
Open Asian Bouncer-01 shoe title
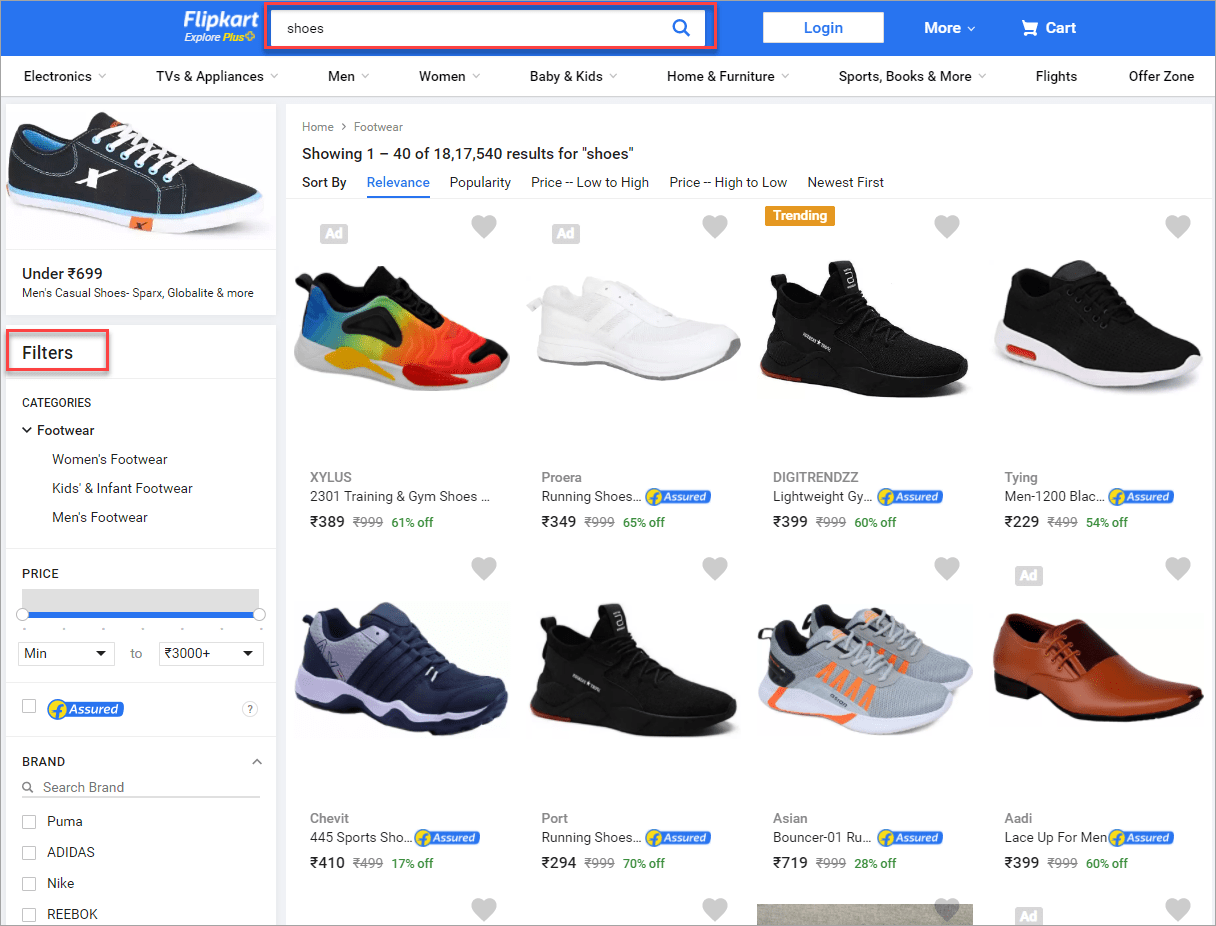[x=823, y=837]
